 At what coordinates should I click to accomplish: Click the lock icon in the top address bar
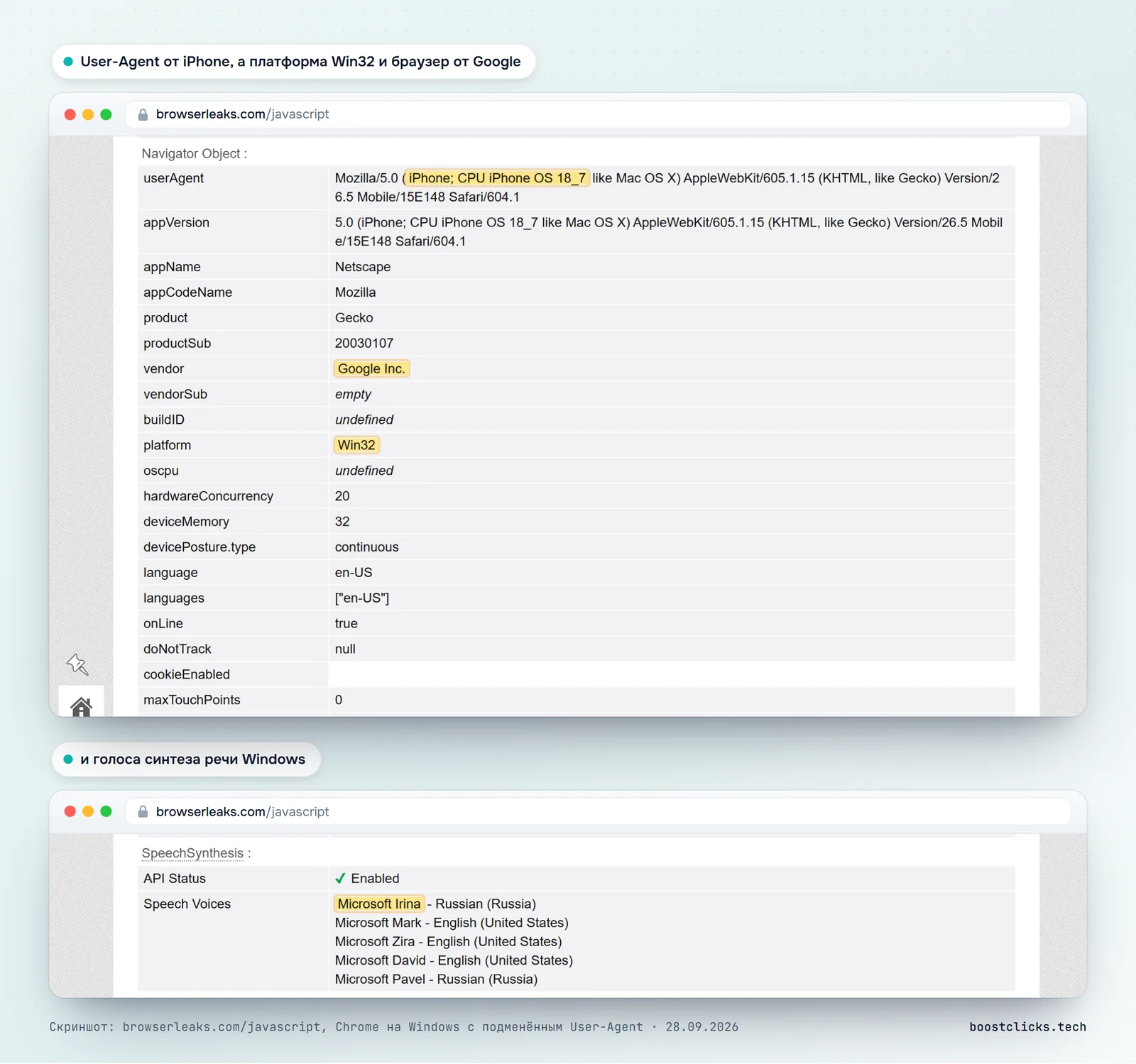coord(143,114)
